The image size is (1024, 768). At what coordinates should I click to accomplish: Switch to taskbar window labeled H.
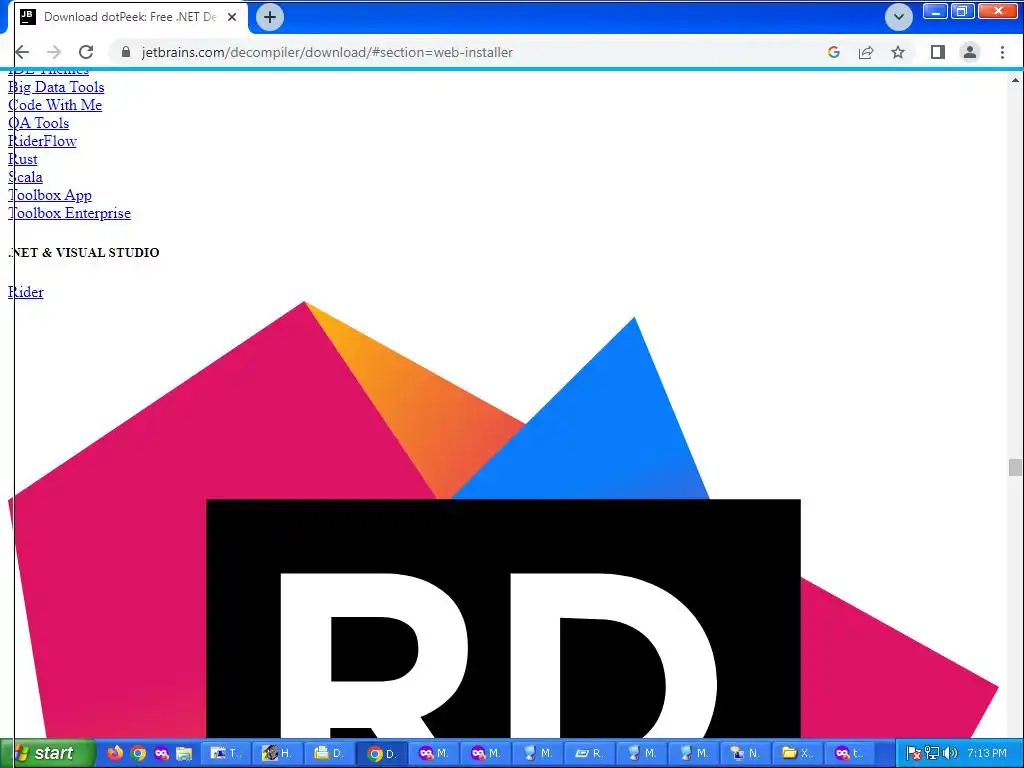(278, 754)
